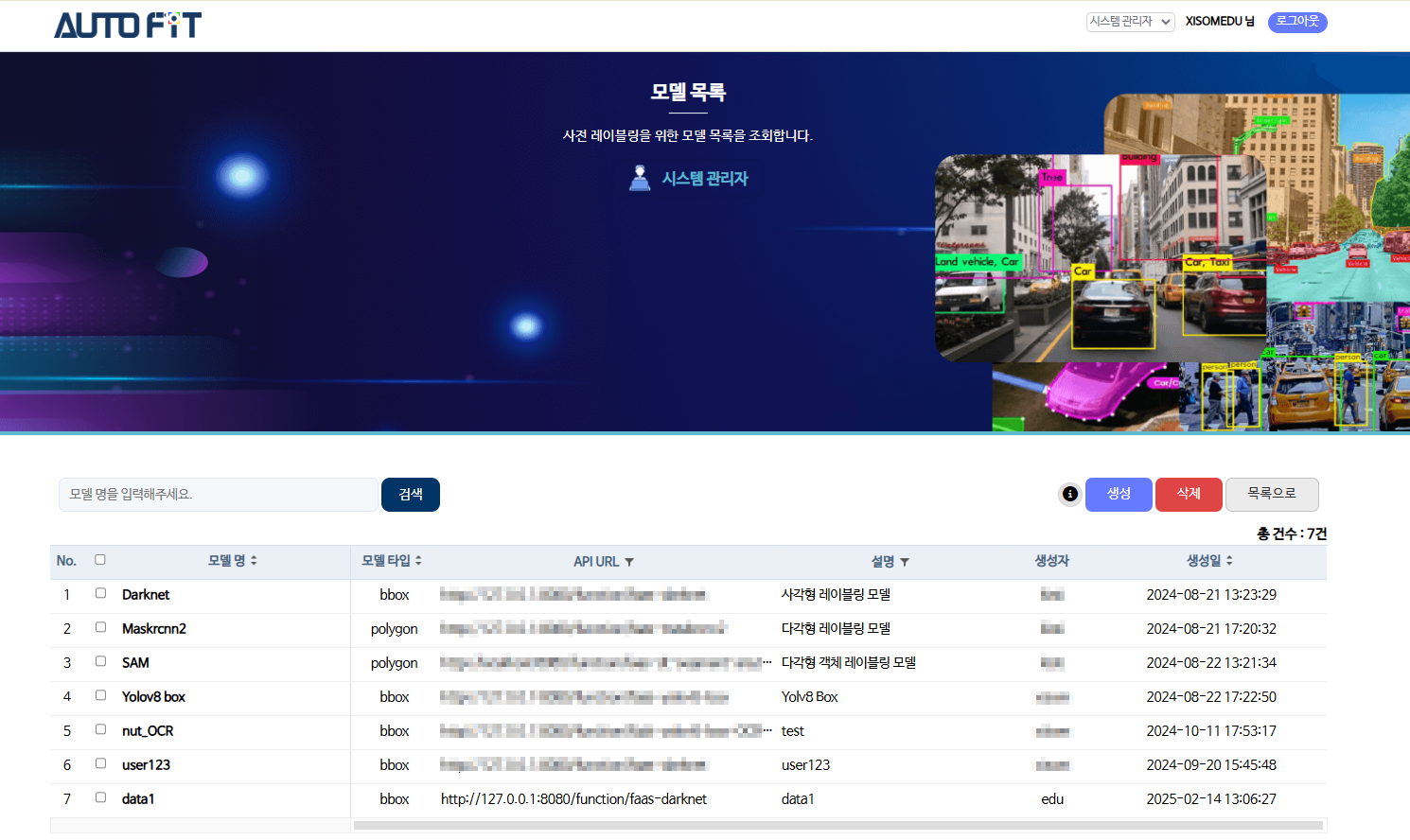Click the red 삭제 button
Screen dimensions: 1410x840
coord(1189,494)
